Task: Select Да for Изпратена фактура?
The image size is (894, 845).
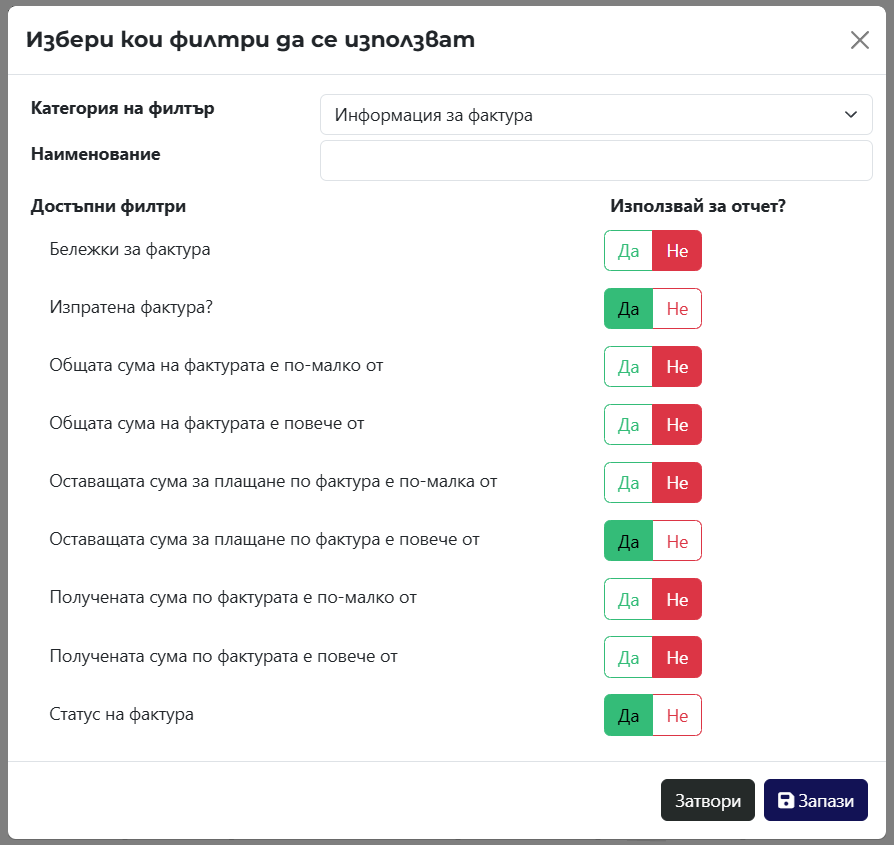Action: click(x=628, y=309)
